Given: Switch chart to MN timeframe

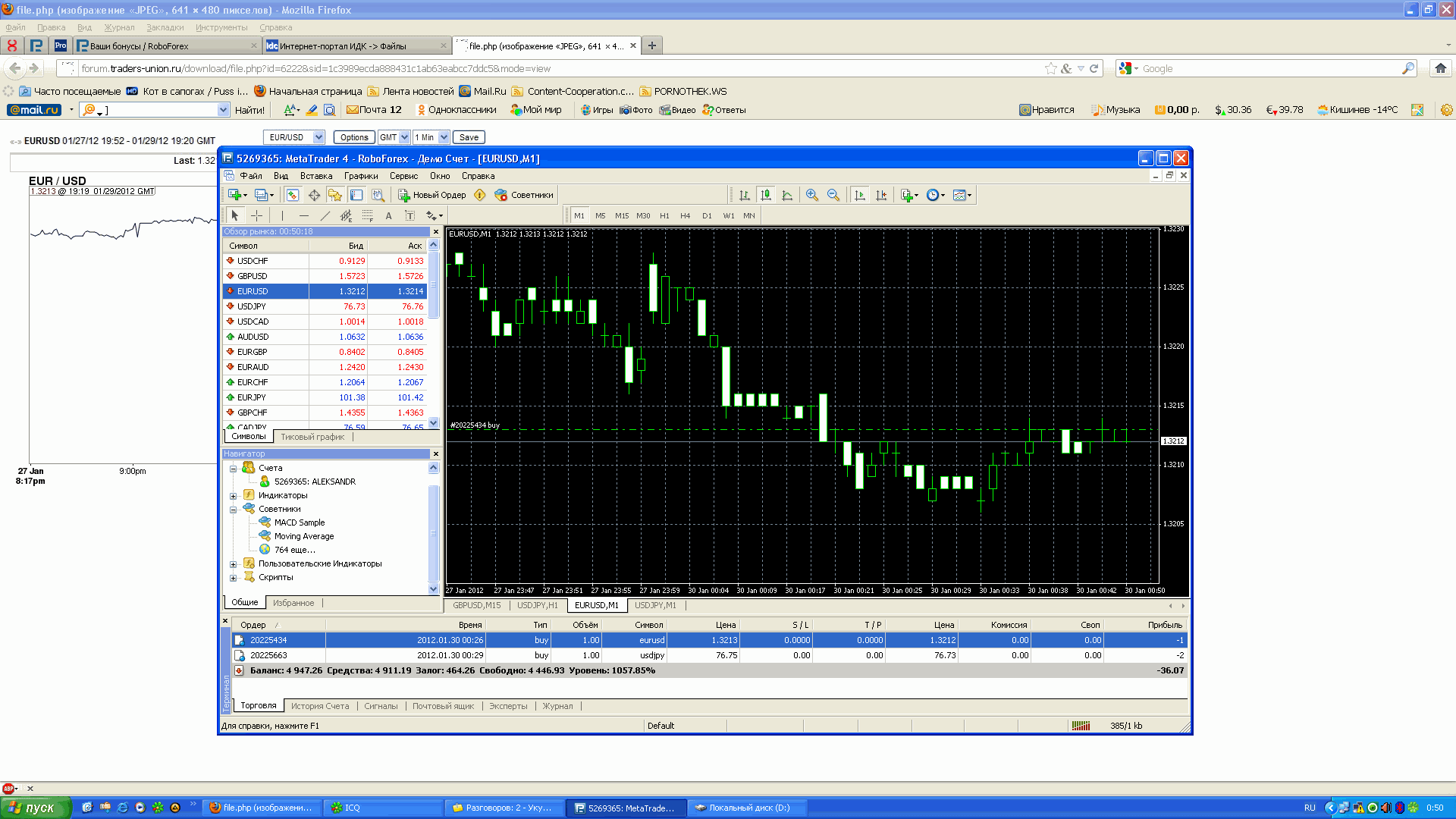Looking at the screenshot, I should tap(749, 215).
